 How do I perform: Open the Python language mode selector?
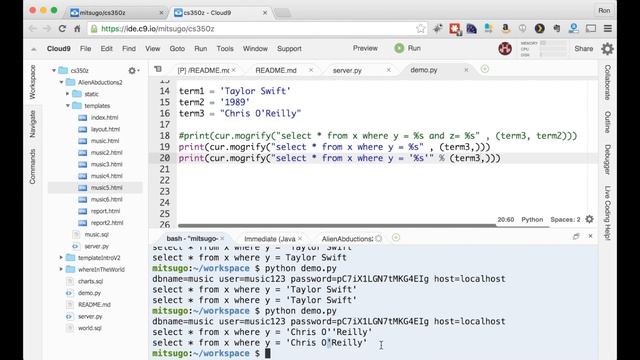(532, 220)
